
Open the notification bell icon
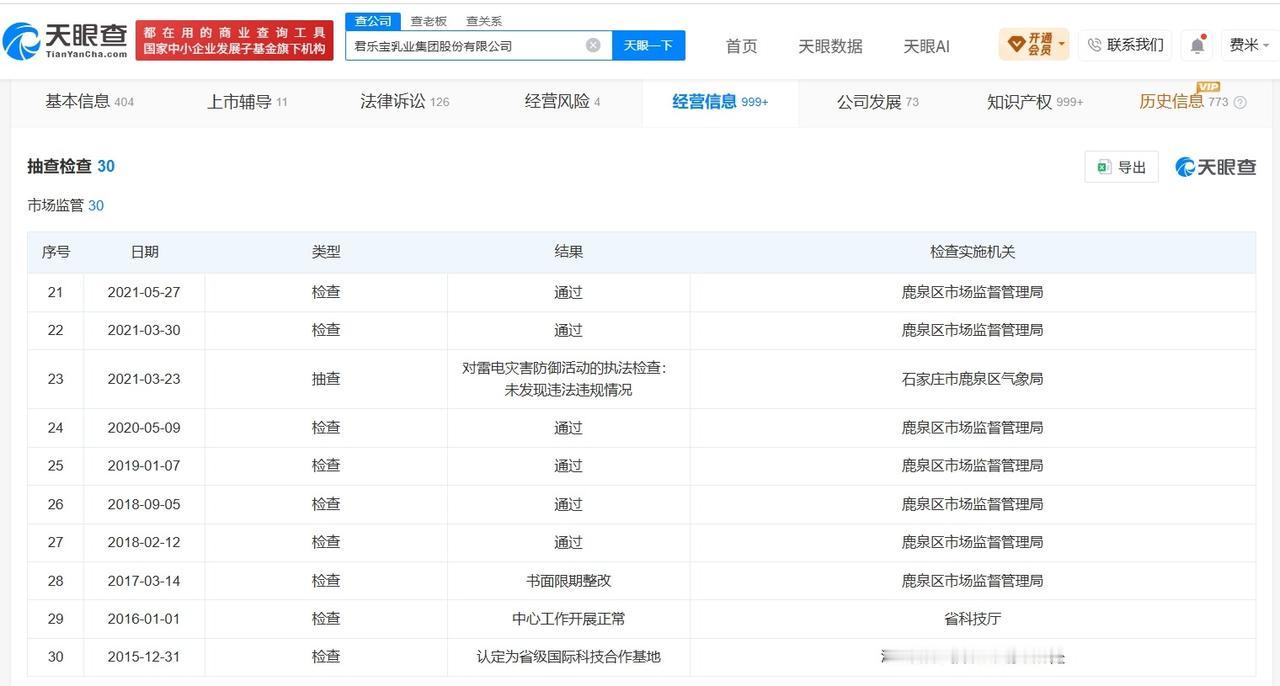[1197, 45]
